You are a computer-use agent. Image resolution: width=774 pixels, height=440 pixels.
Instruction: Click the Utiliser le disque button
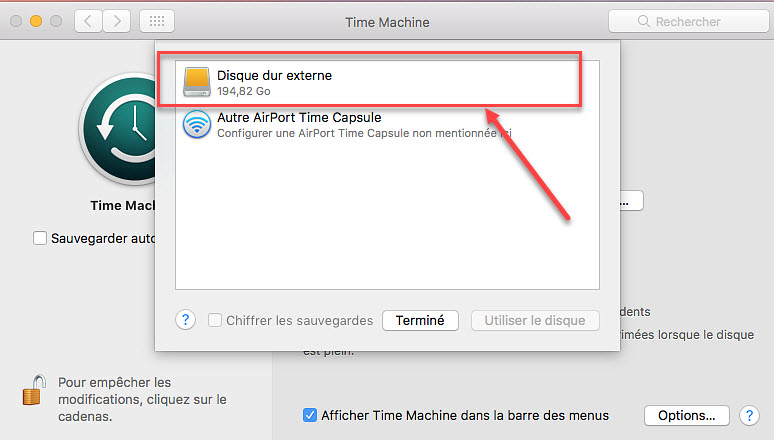535,321
